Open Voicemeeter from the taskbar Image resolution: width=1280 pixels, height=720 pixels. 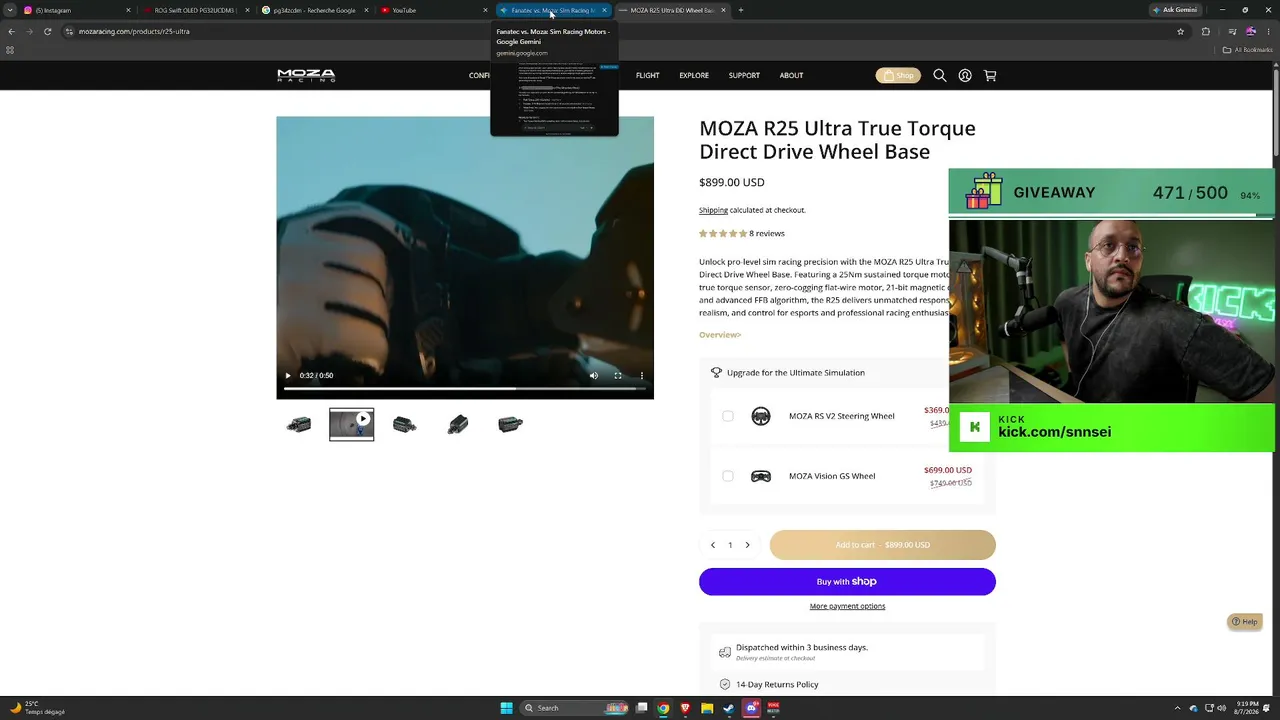(x=774, y=708)
